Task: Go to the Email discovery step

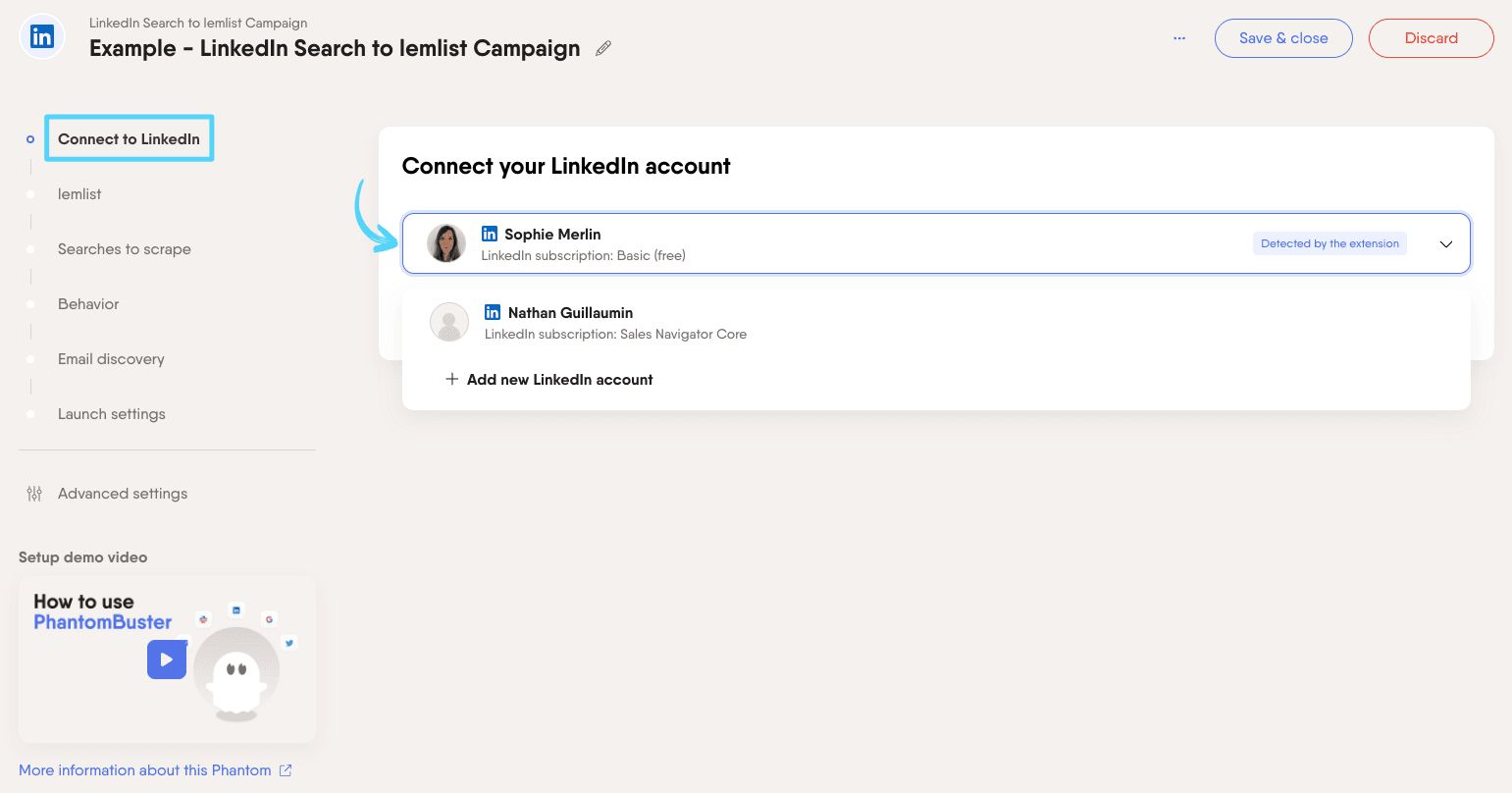Action: 111,359
